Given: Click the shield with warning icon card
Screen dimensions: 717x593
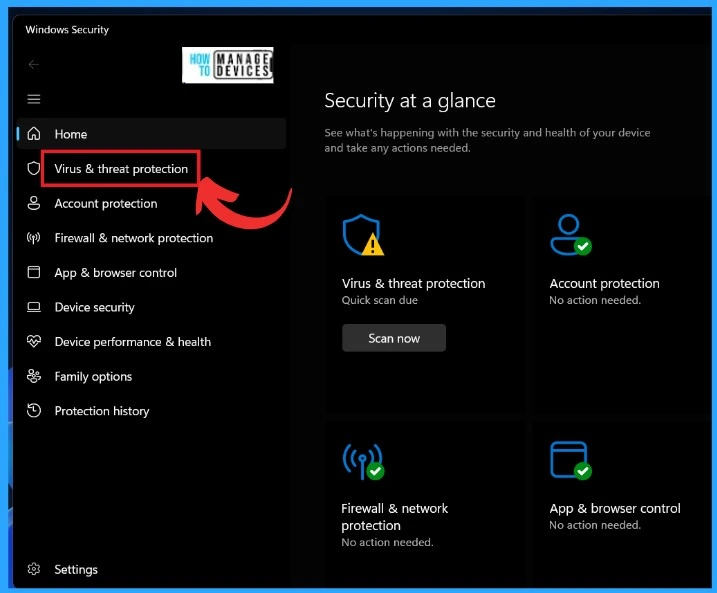Looking at the screenshot, I should (364, 235).
